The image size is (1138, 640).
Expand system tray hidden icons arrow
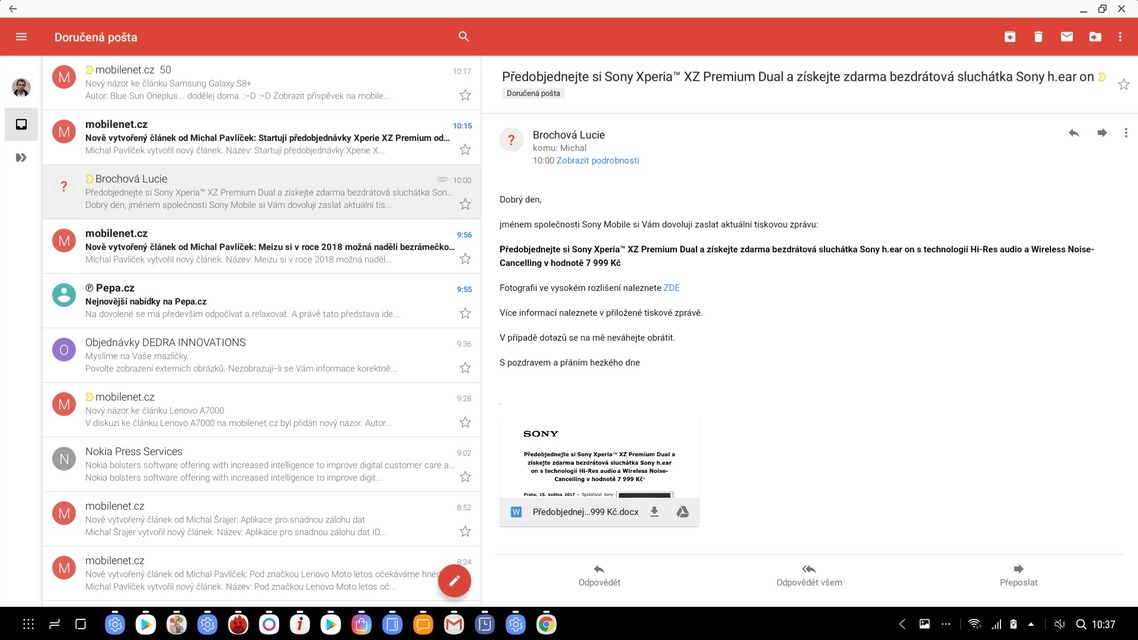point(1031,624)
